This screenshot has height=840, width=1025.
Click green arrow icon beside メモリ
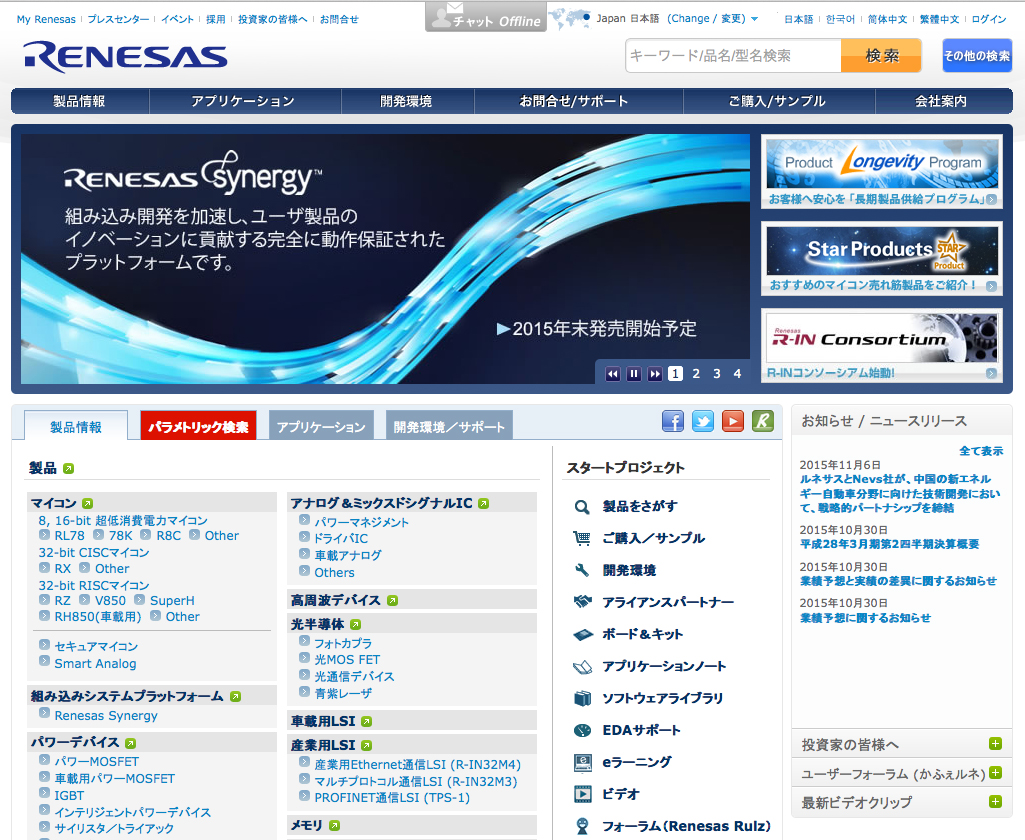(x=334, y=826)
